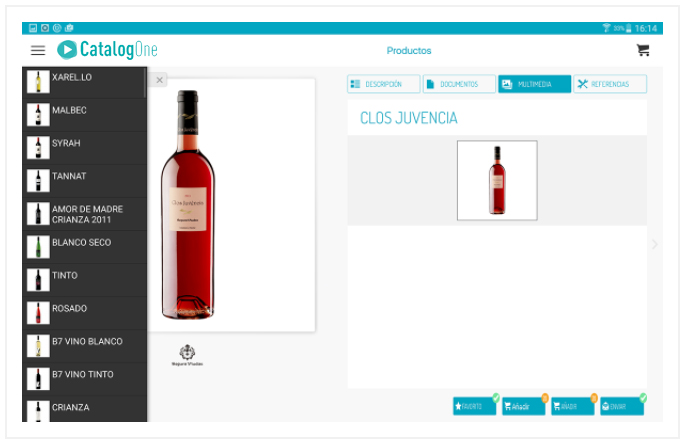The height and width of the screenshot is (446, 685).
Task: Click the orange badge on uppercase AÑADIR
Action: click(x=594, y=398)
